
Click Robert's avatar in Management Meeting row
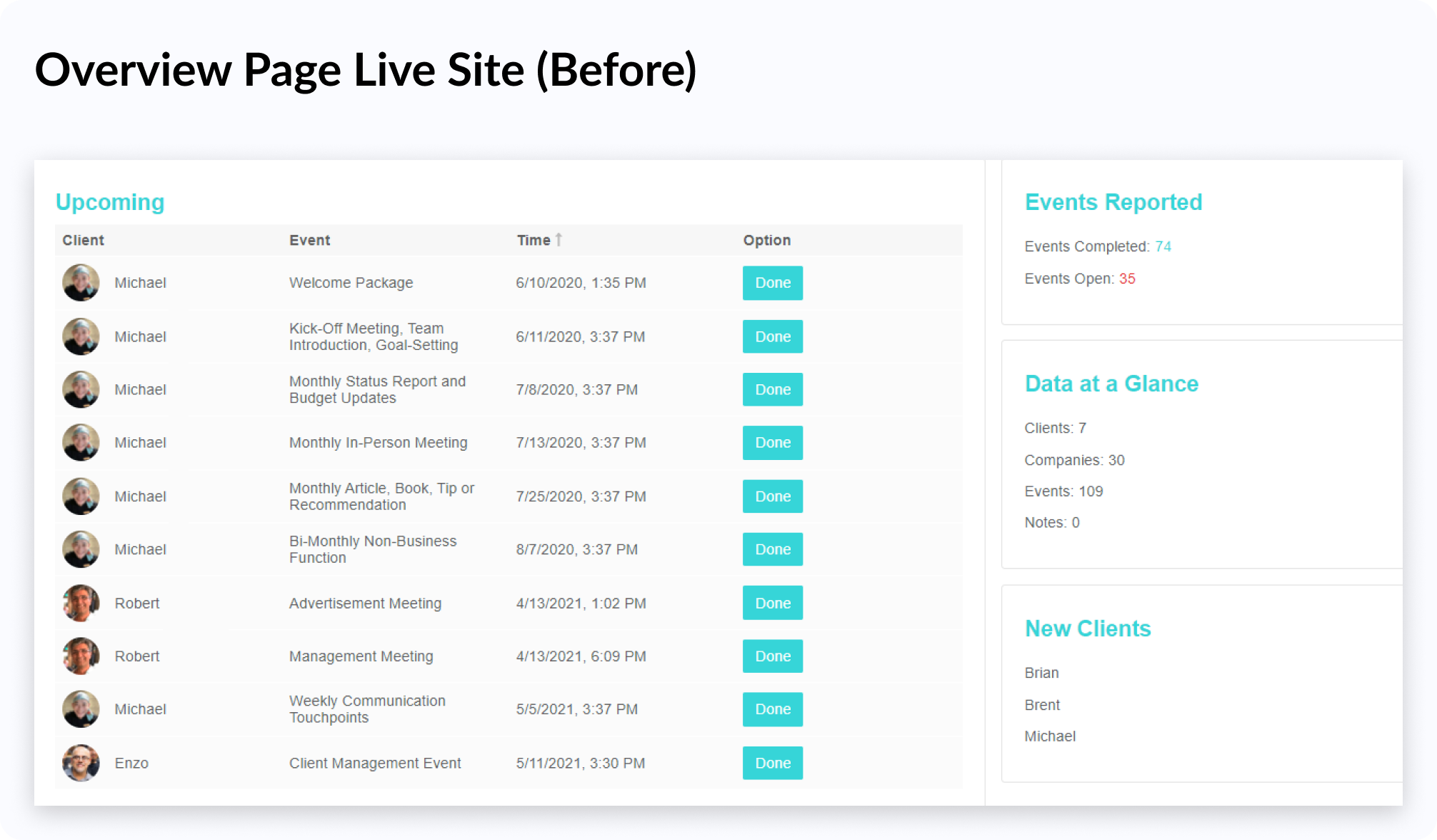(x=81, y=656)
